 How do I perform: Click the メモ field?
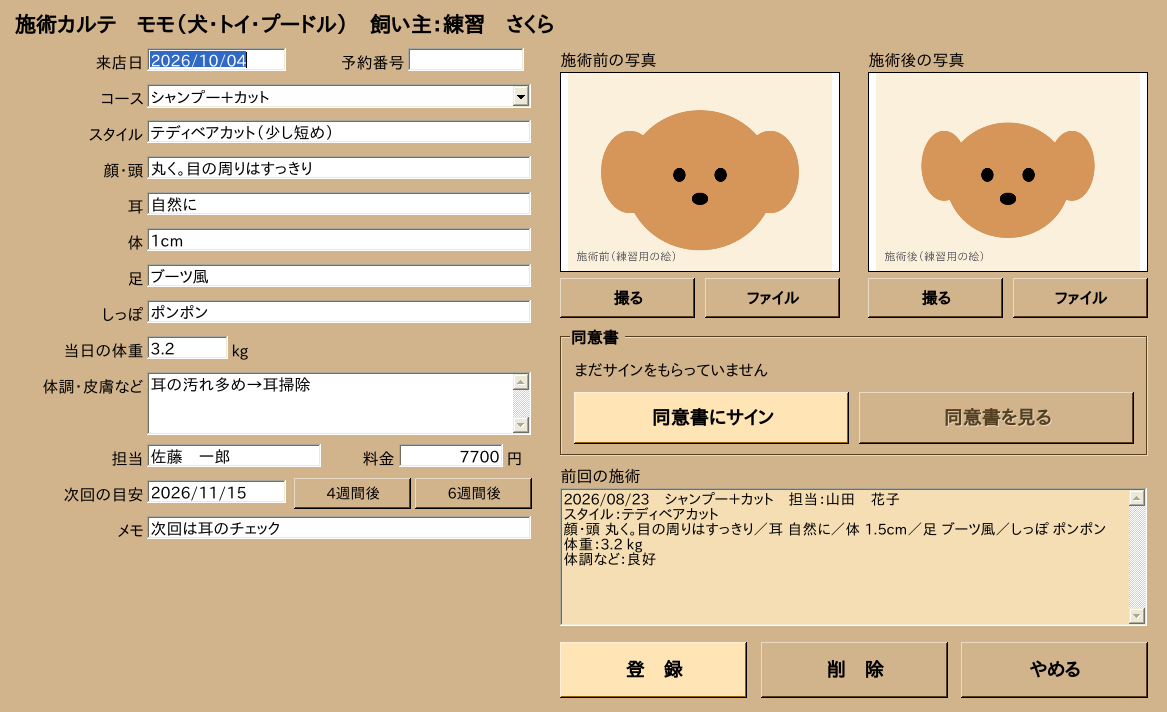pos(339,527)
